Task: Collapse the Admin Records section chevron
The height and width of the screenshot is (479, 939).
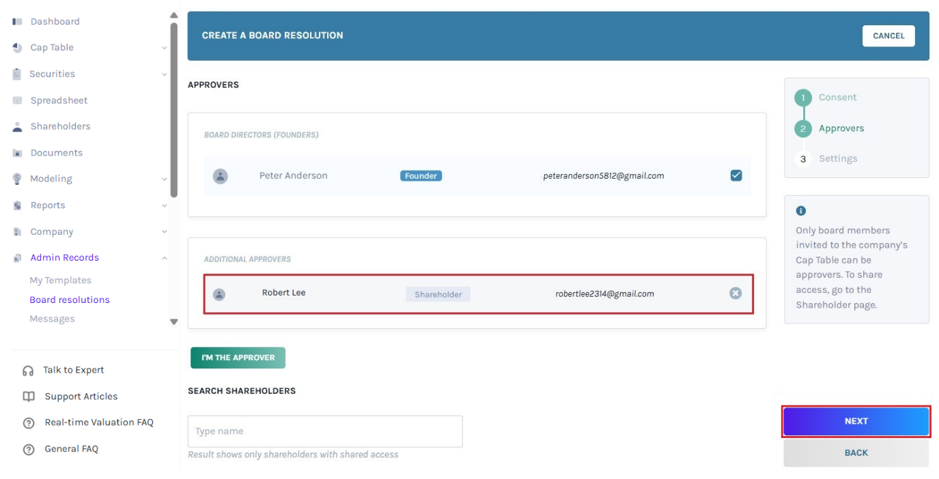Action: [x=164, y=258]
